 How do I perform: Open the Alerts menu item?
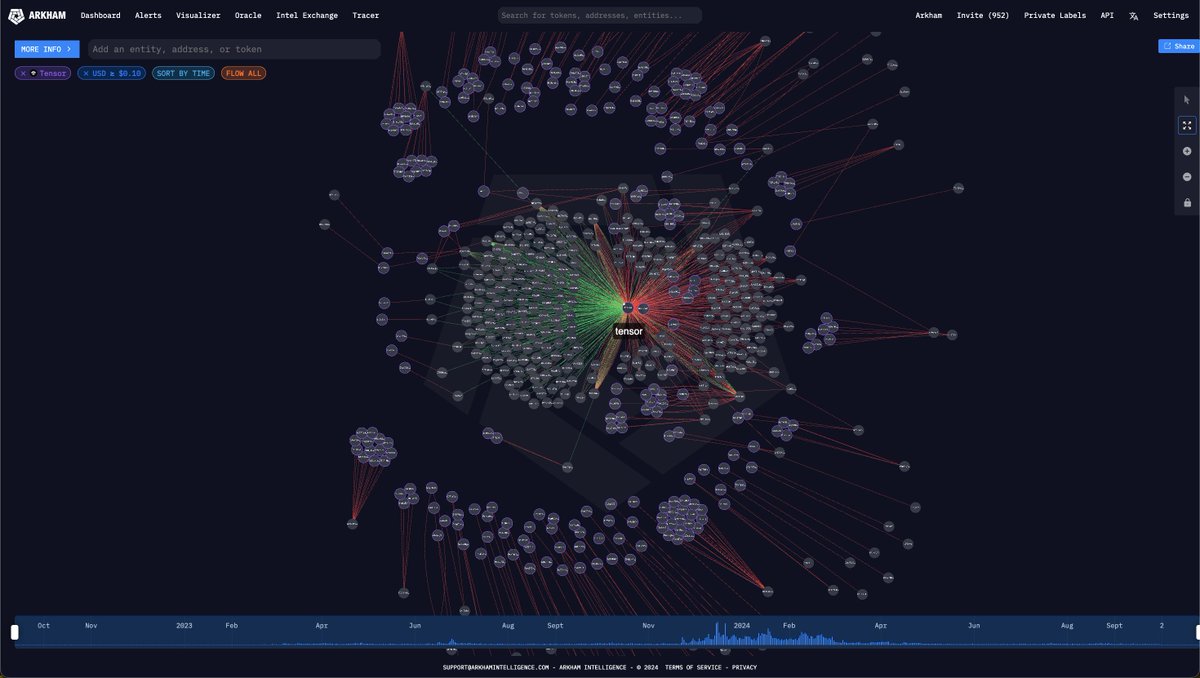pos(148,16)
